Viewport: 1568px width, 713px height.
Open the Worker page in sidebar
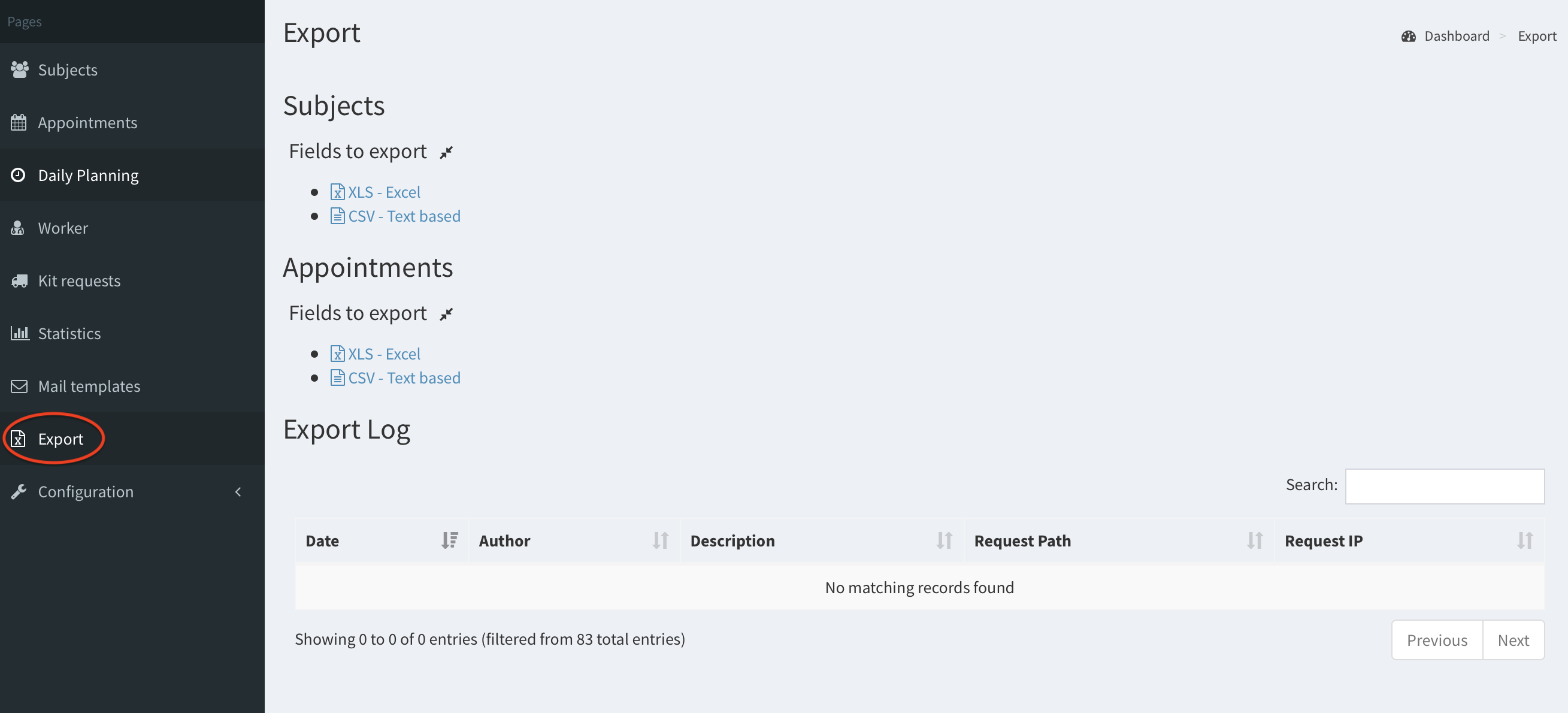[63, 228]
